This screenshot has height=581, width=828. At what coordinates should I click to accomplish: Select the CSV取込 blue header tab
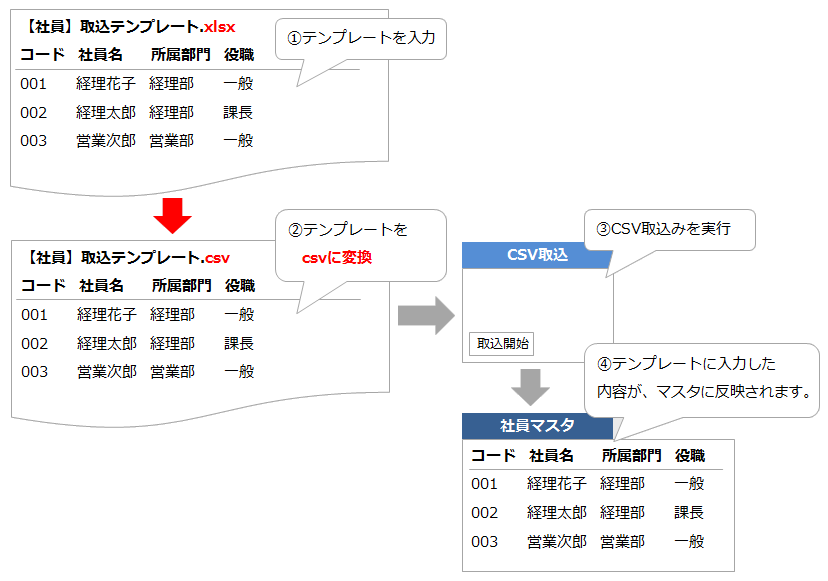click(537, 255)
